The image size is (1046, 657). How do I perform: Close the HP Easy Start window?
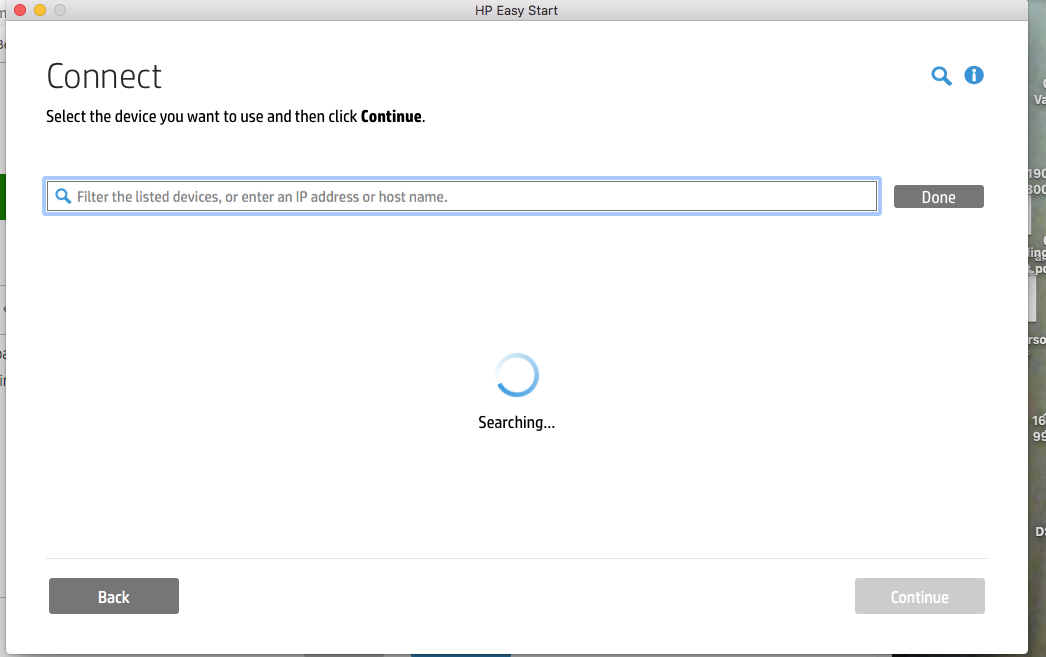[x=20, y=10]
